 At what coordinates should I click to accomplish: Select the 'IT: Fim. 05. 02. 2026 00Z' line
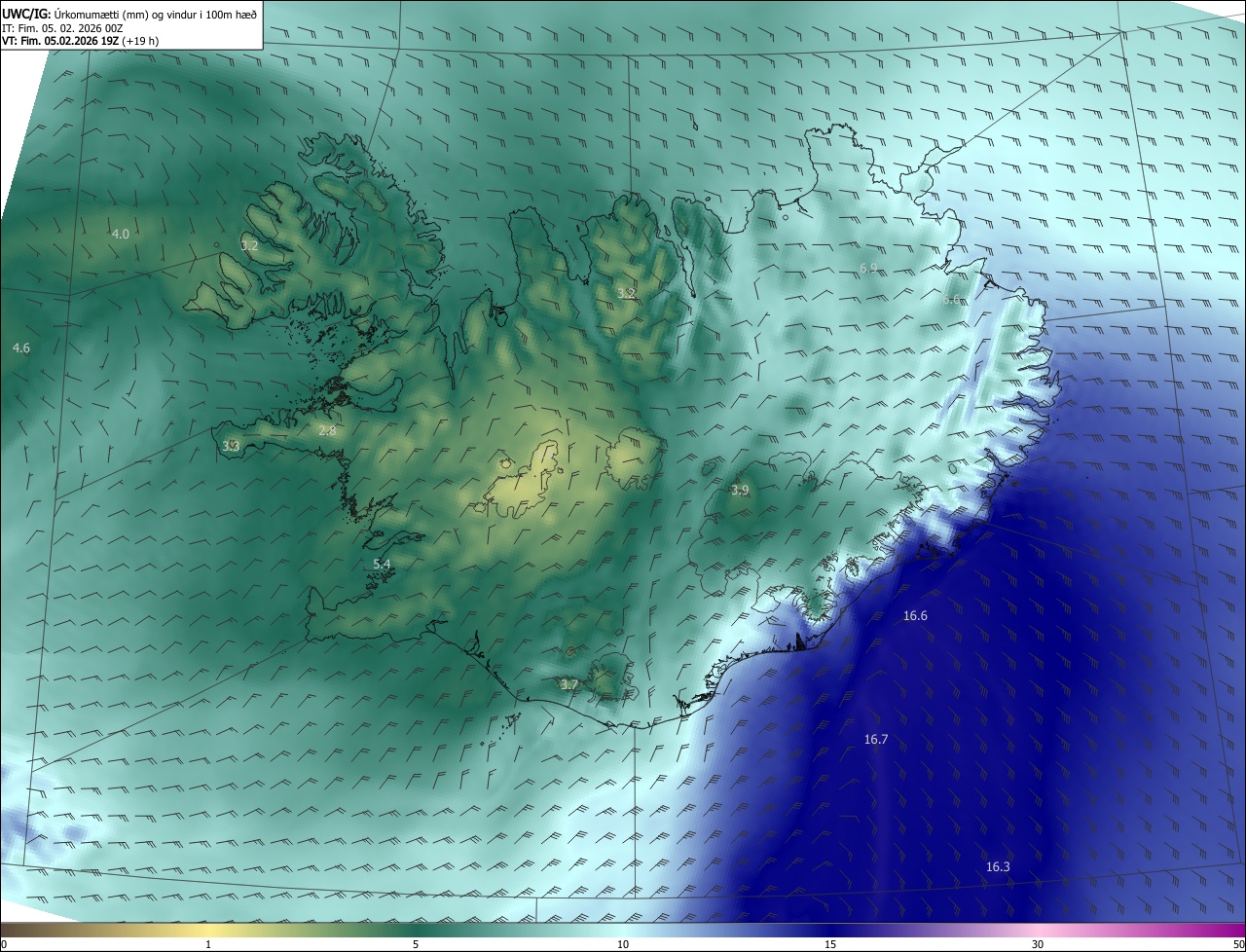(x=62, y=28)
